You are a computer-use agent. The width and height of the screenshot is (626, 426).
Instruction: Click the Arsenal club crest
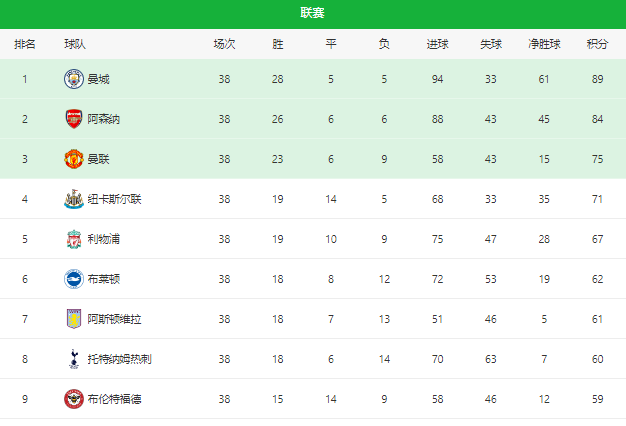[74, 119]
